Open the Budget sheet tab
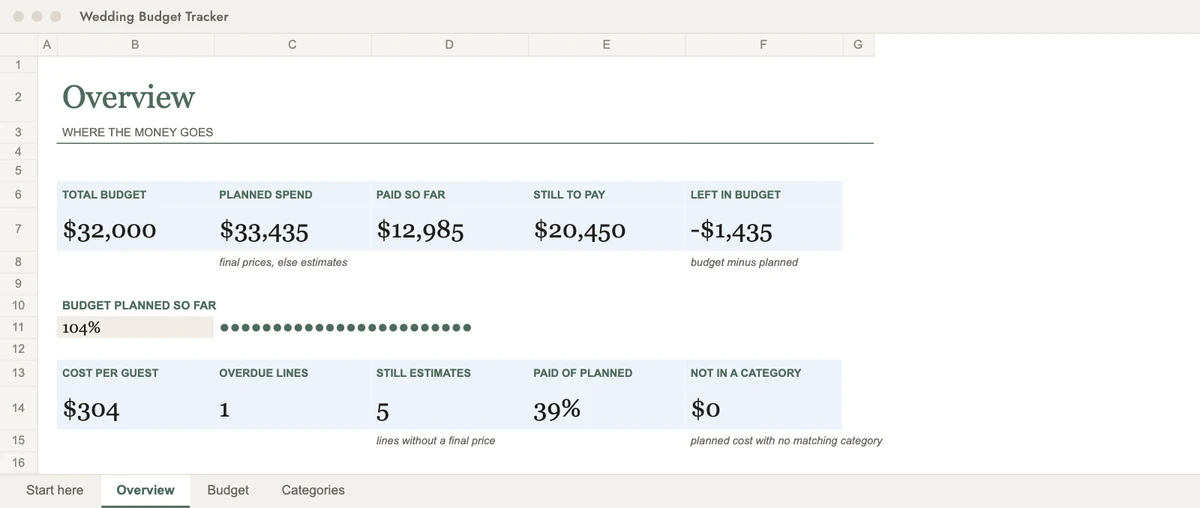The image size is (1200, 508). [x=228, y=490]
